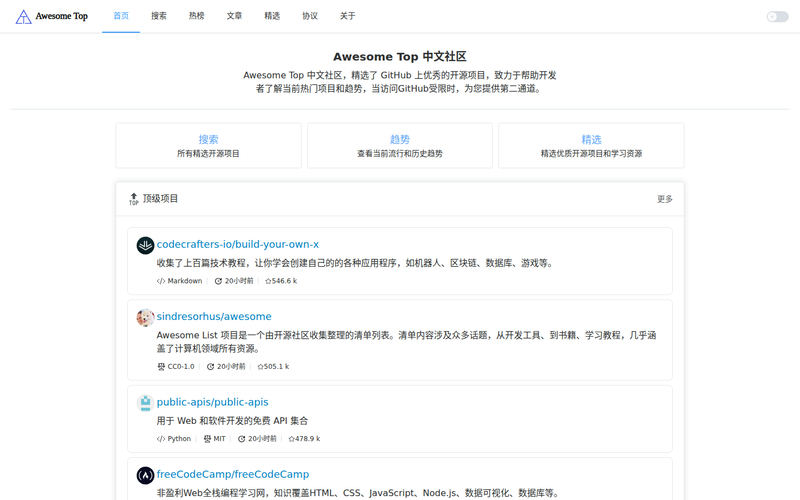Click the MIT license label
Screen dimensions: 800x500
(219, 439)
